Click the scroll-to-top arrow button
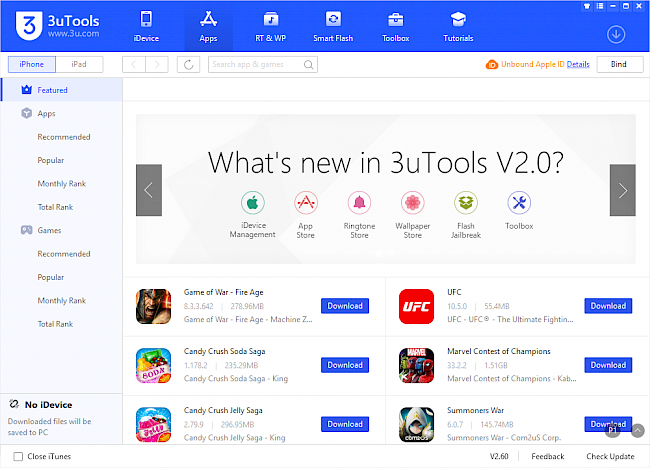 coord(638,431)
